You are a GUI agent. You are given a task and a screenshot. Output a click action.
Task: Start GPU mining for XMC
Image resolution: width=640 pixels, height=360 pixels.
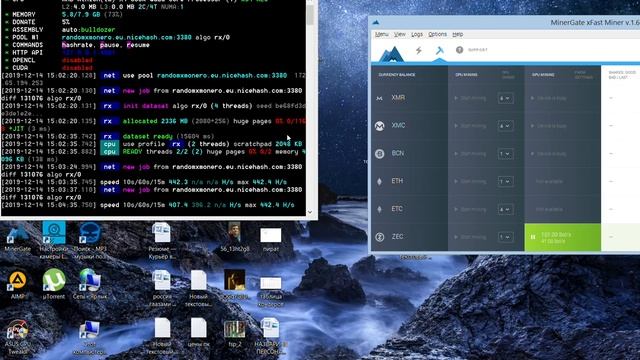click(549, 126)
